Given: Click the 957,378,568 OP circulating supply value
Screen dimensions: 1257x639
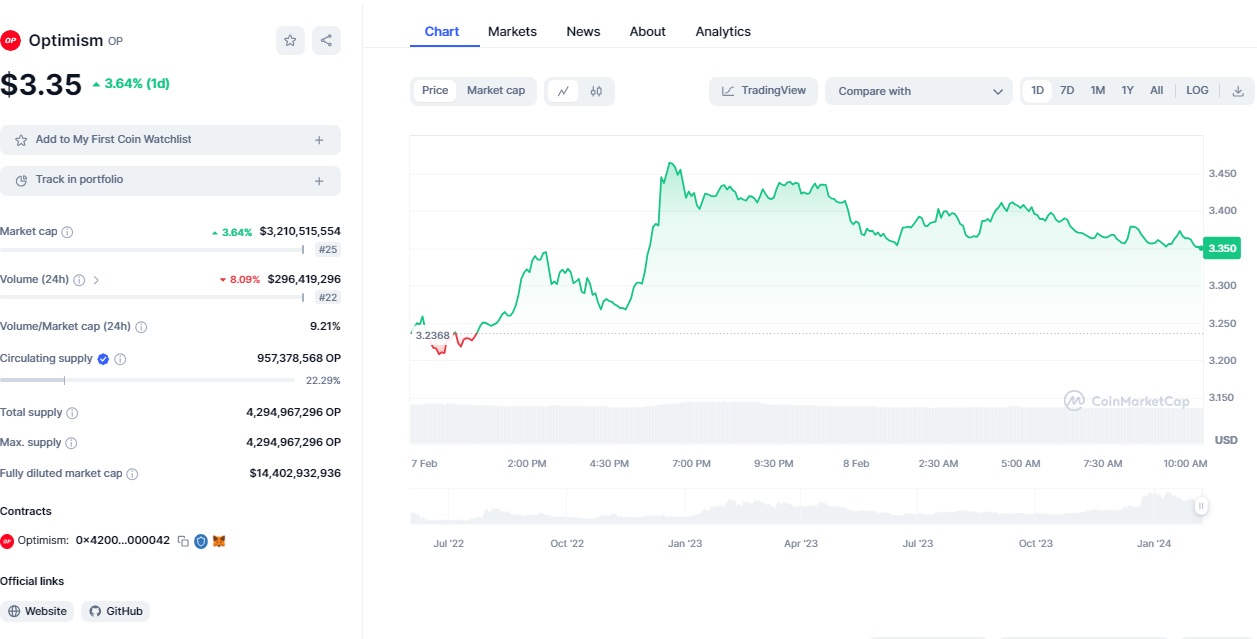Looking at the screenshot, I should coord(299,359).
